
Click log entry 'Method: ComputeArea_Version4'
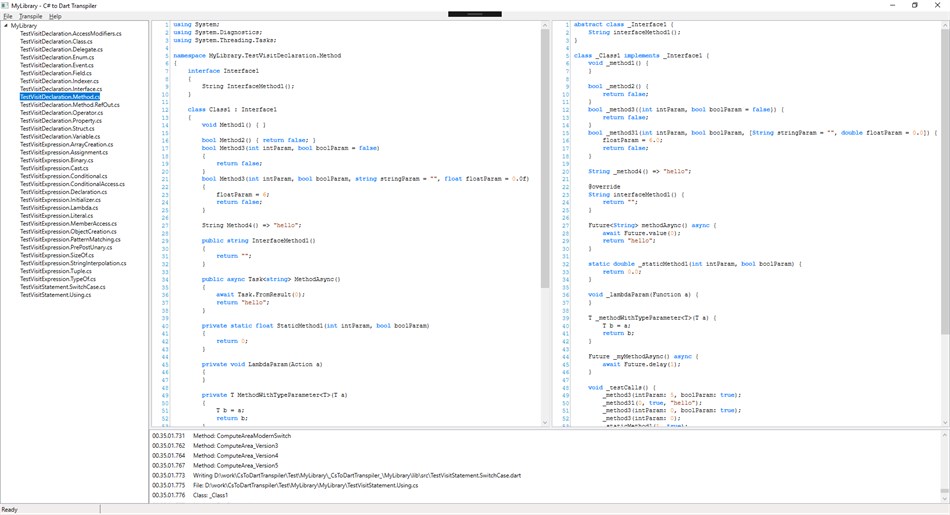click(236, 455)
